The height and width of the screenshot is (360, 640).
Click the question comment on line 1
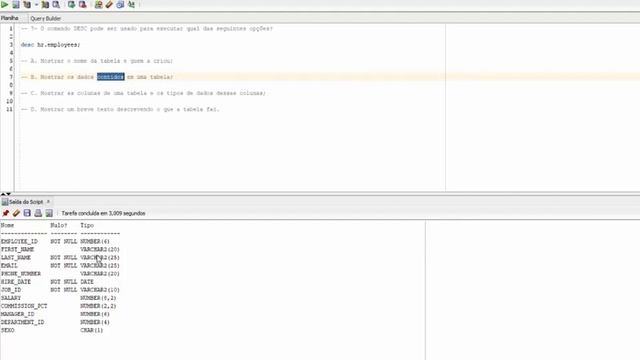tap(147, 29)
